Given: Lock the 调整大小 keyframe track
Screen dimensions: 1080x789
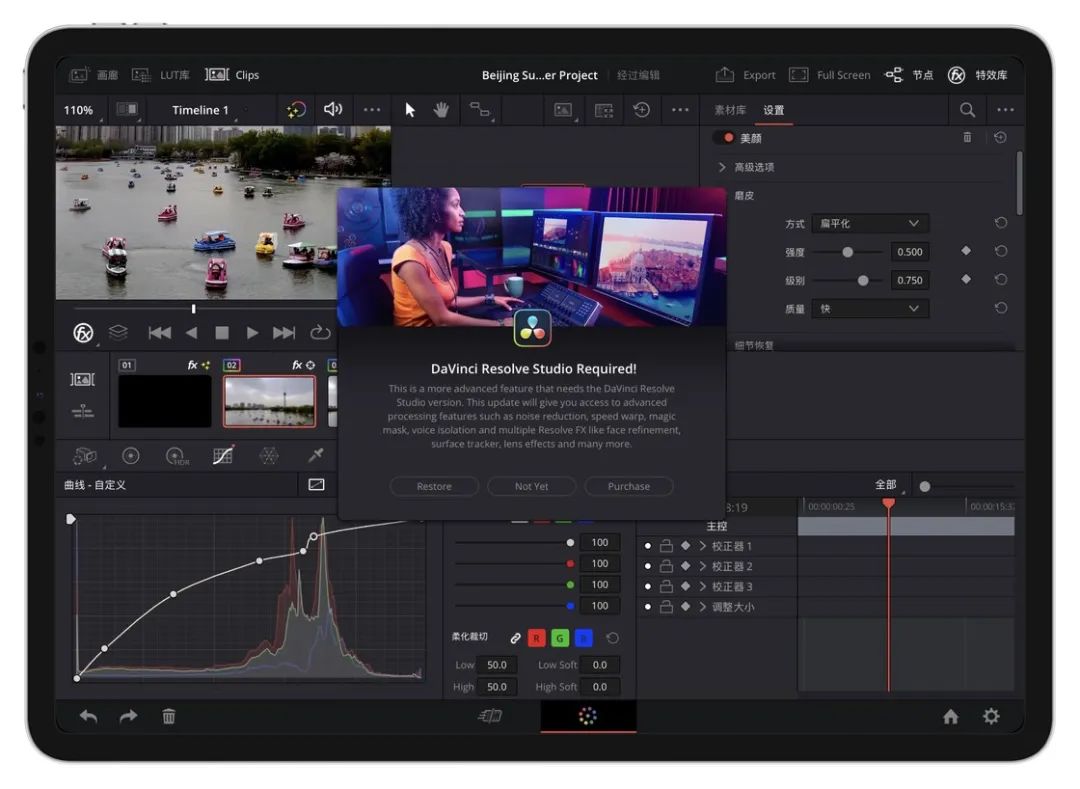Looking at the screenshot, I should 666,607.
